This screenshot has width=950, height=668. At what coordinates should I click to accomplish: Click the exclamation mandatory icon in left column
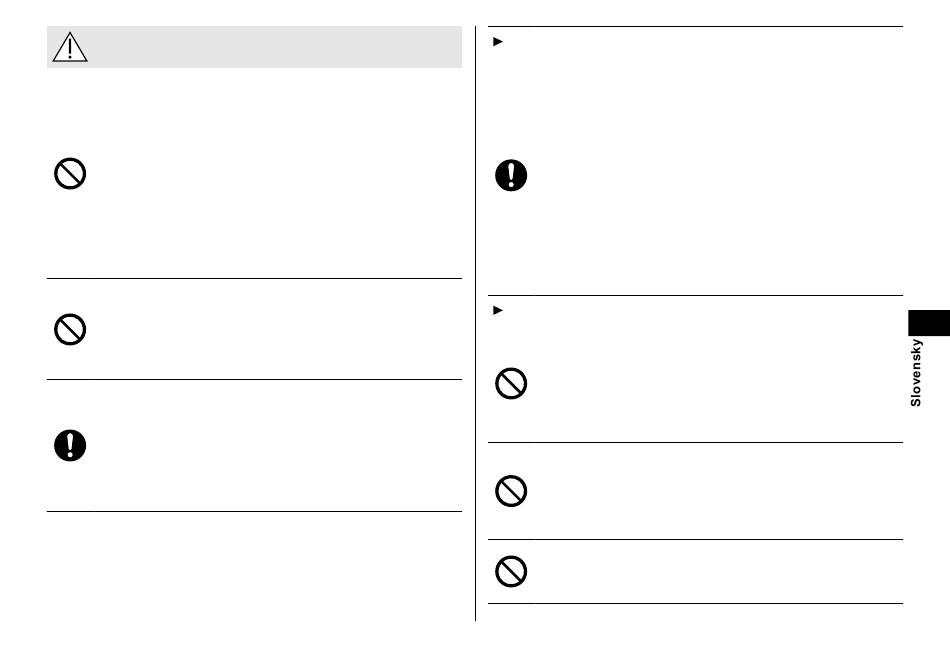click(70, 446)
